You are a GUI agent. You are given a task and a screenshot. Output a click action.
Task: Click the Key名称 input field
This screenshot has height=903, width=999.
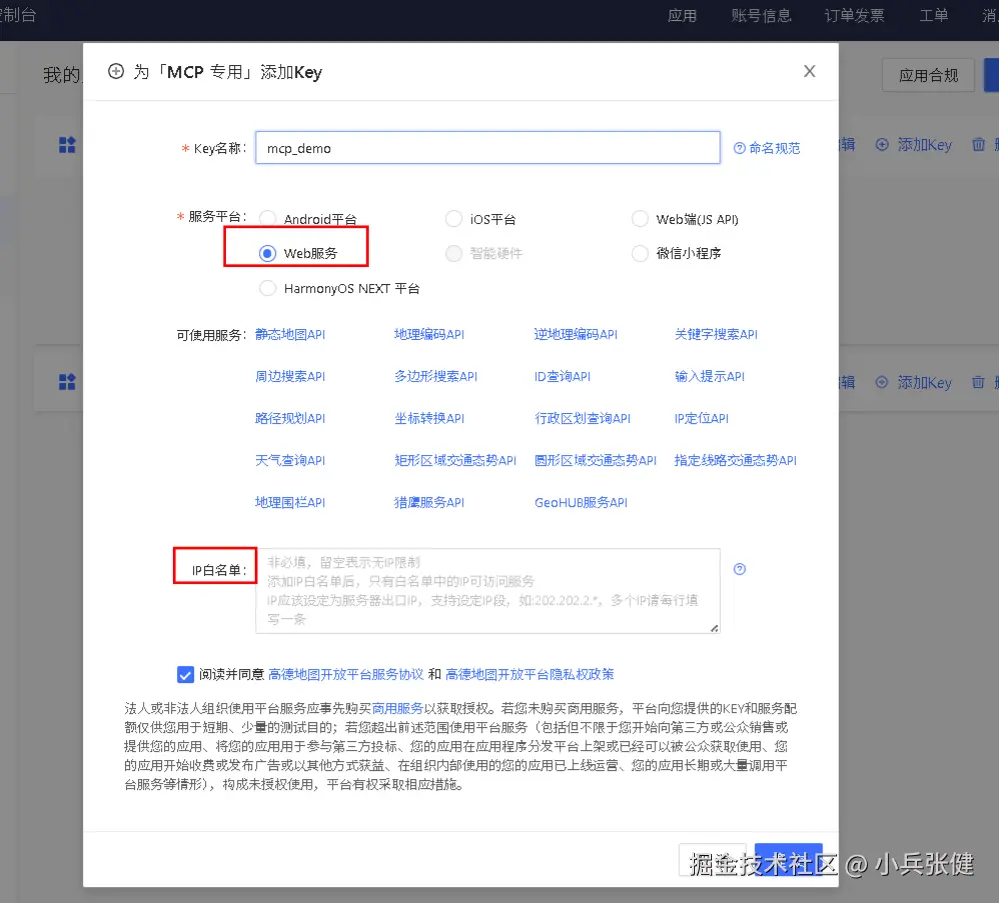tap(487, 148)
